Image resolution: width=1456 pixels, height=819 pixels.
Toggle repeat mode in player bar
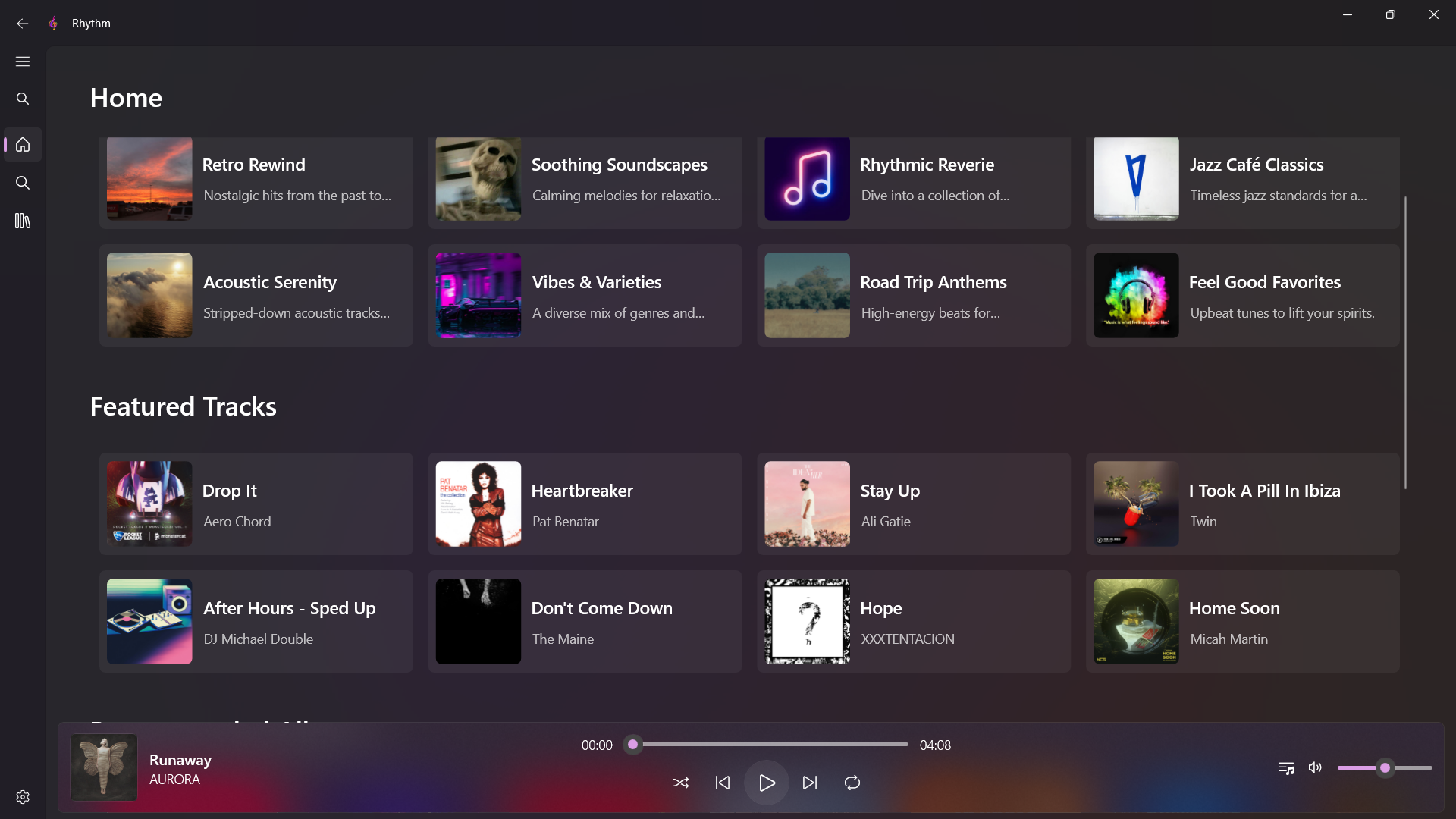click(x=852, y=783)
